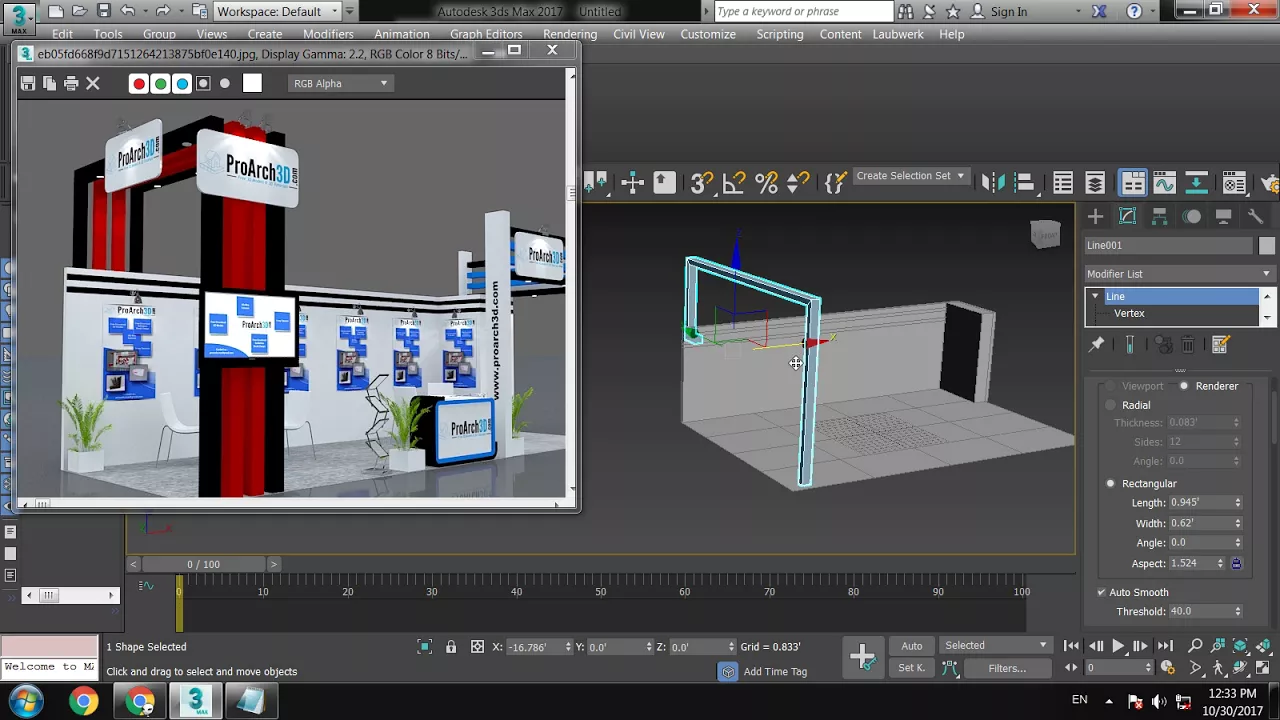The height and width of the screenshot is (720, 1280).
Task: Toggle the blue channel in the image window
Action: [182, 84]
